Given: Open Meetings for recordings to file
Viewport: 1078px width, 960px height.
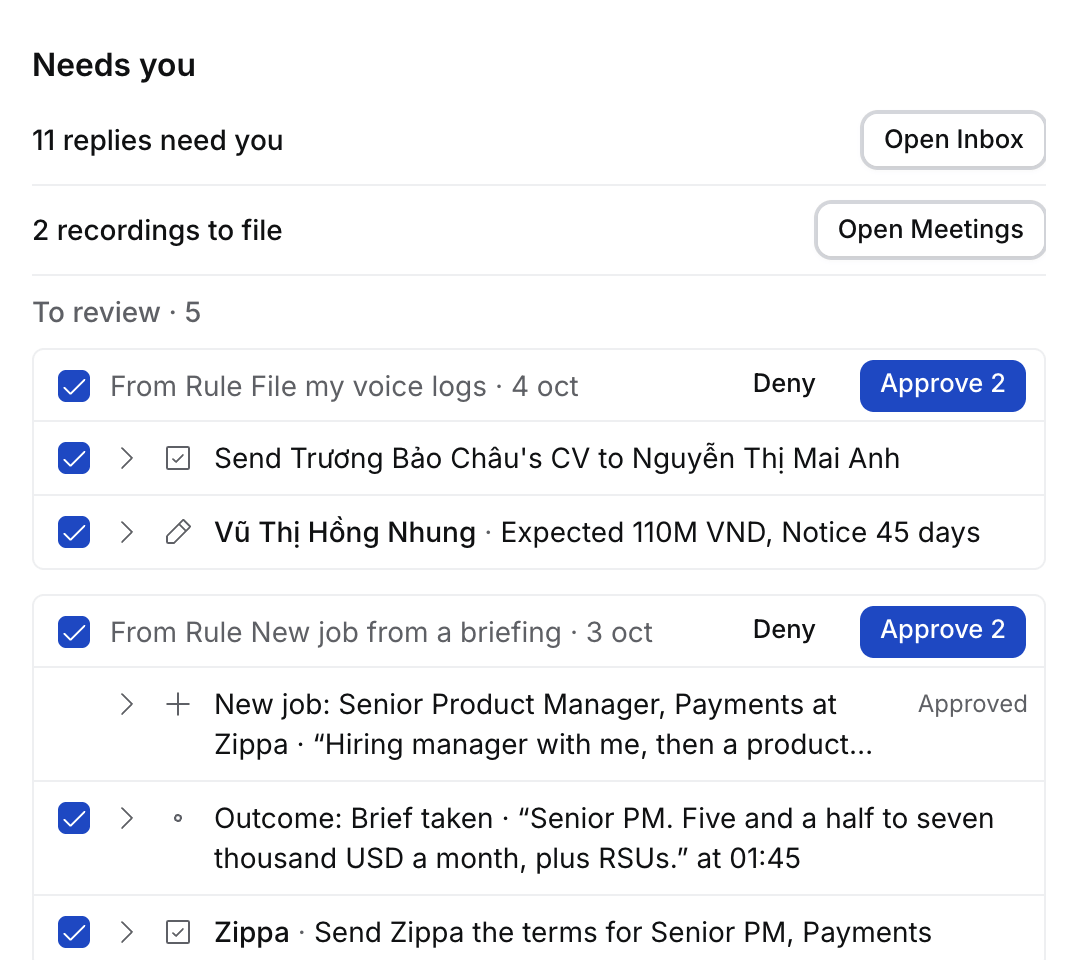Looking at the screenshot, I should coord(930,230).
